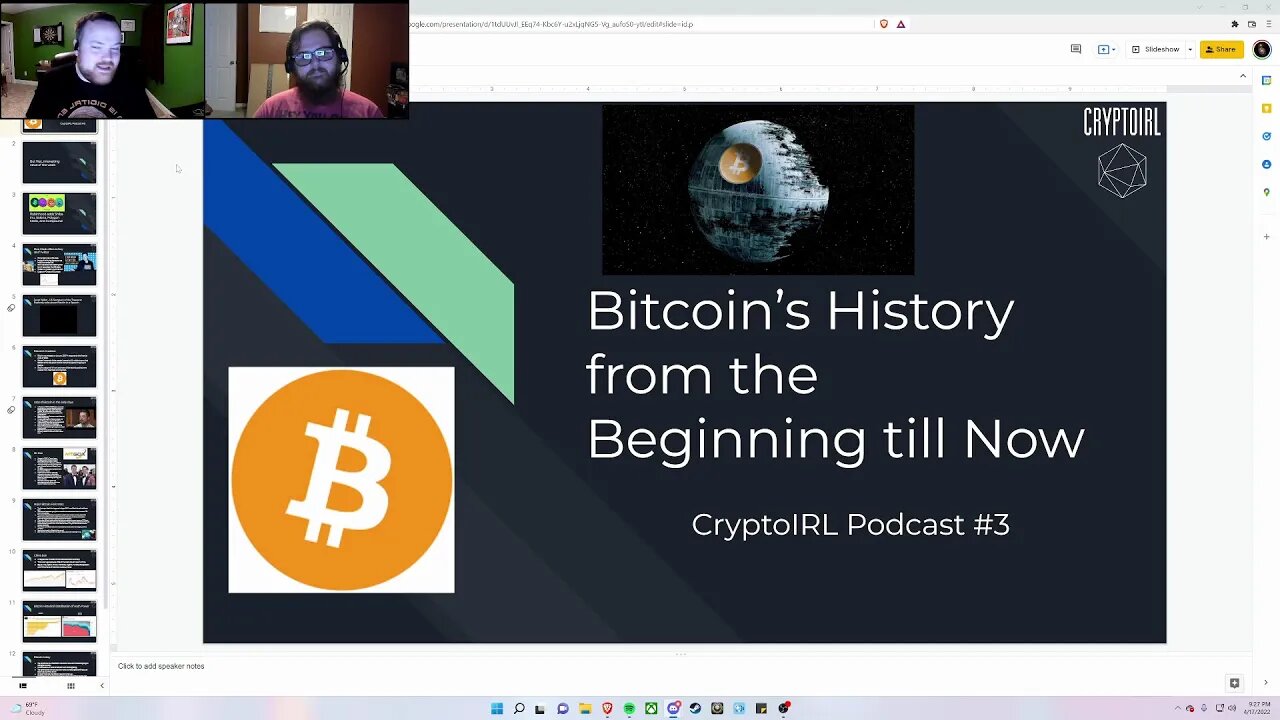Image resolution: width=1280 pixels, height=720 pixels.
Task: Open the Maps side panel icon
Action: 1266,192
